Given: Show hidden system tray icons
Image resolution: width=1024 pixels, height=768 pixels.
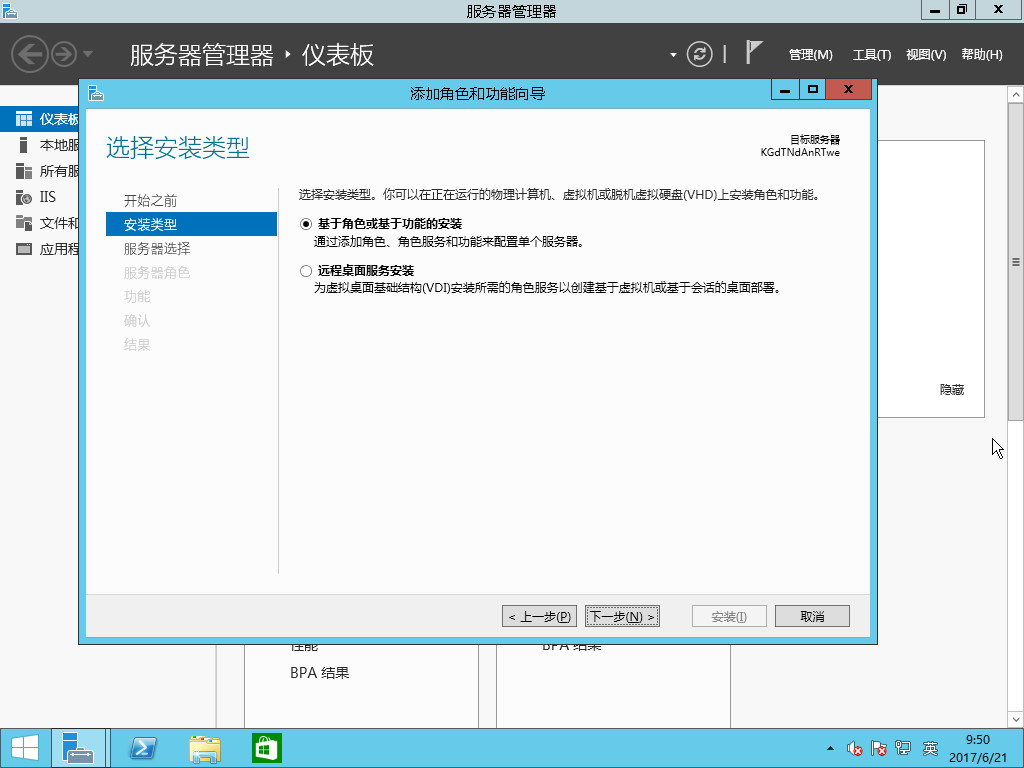Looking at the screenshot, I should (830, 748).
